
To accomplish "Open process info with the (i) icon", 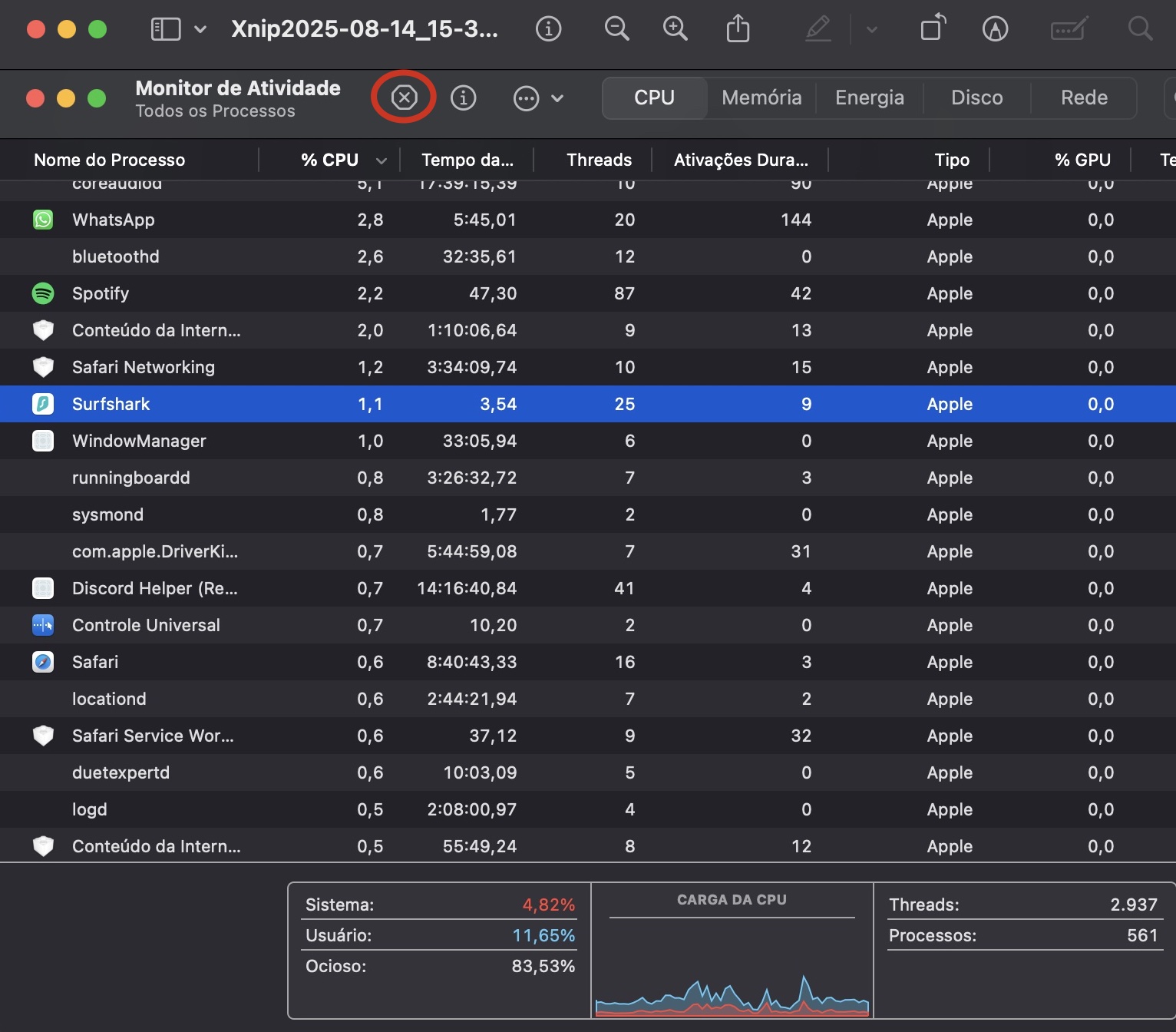I will click(464, 98).
